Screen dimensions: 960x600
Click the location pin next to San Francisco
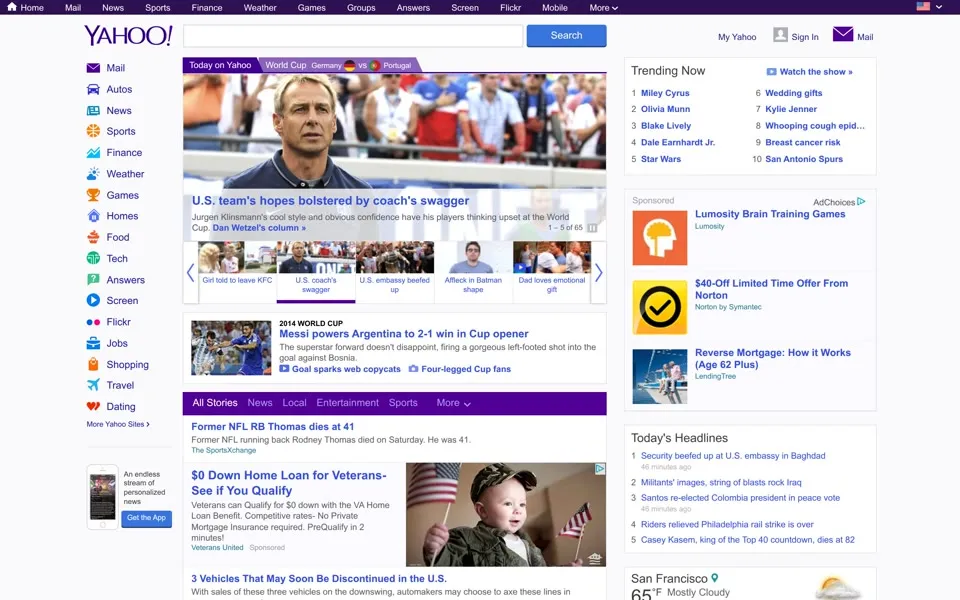[x=714, y=578]
